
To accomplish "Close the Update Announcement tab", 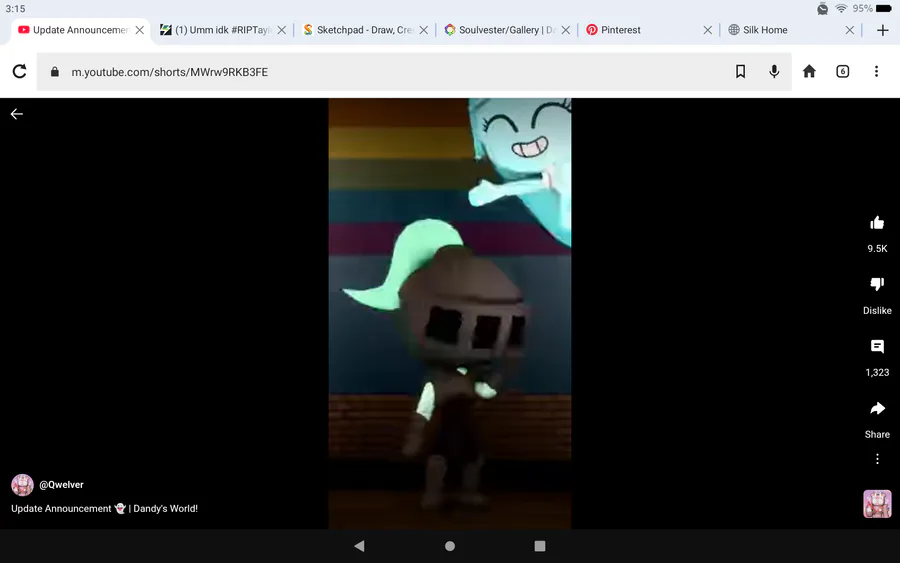I will pos(139,30).
